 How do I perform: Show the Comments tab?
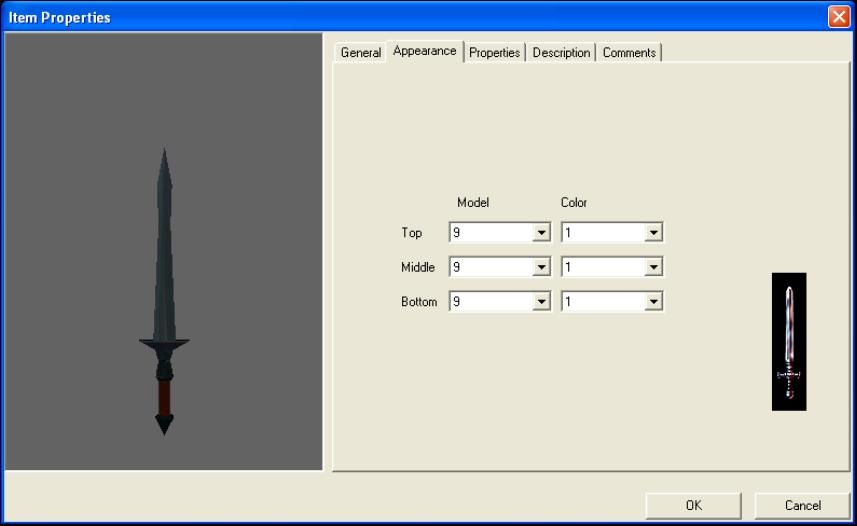[629, 53]
